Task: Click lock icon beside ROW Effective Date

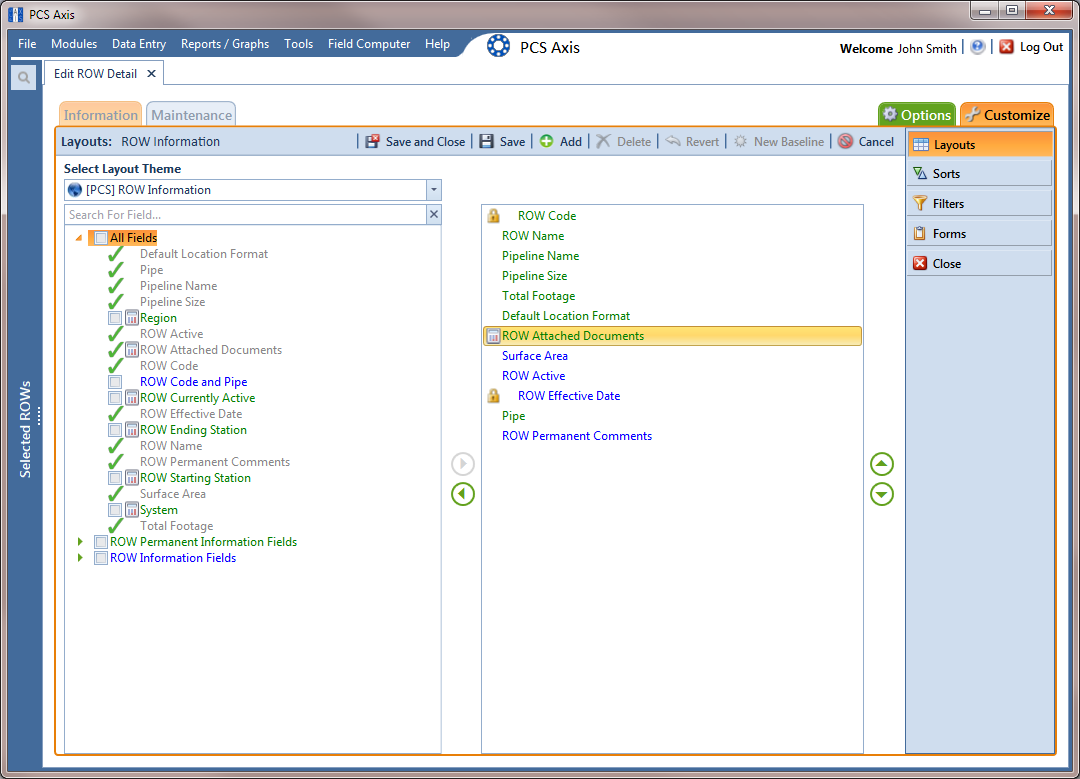Action: tap(493, 395)
